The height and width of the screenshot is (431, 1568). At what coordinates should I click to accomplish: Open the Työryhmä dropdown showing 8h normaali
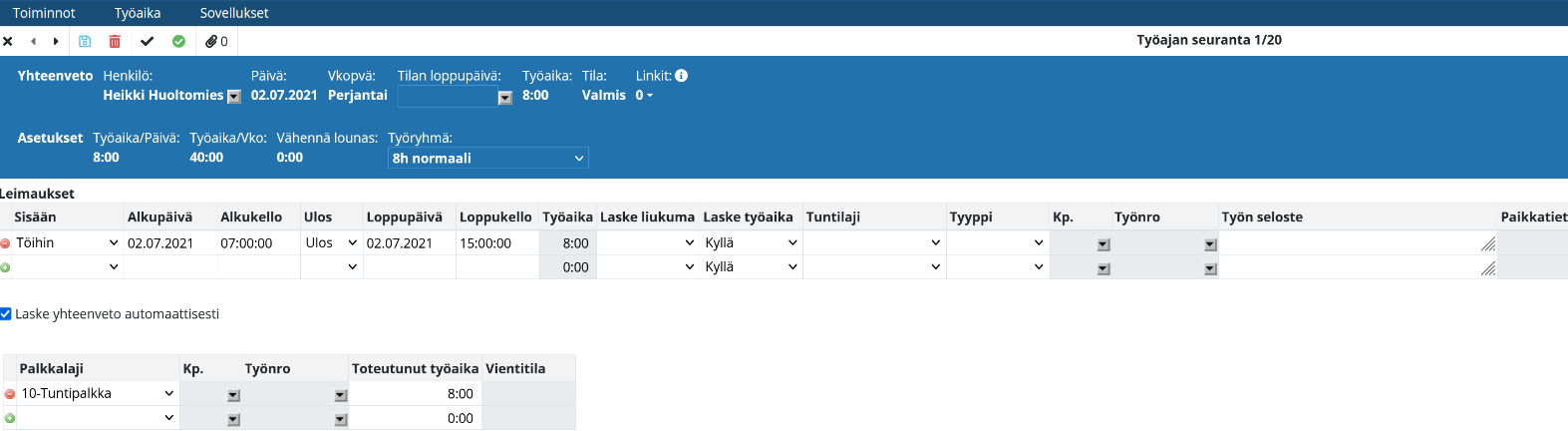tap(487, 159)
